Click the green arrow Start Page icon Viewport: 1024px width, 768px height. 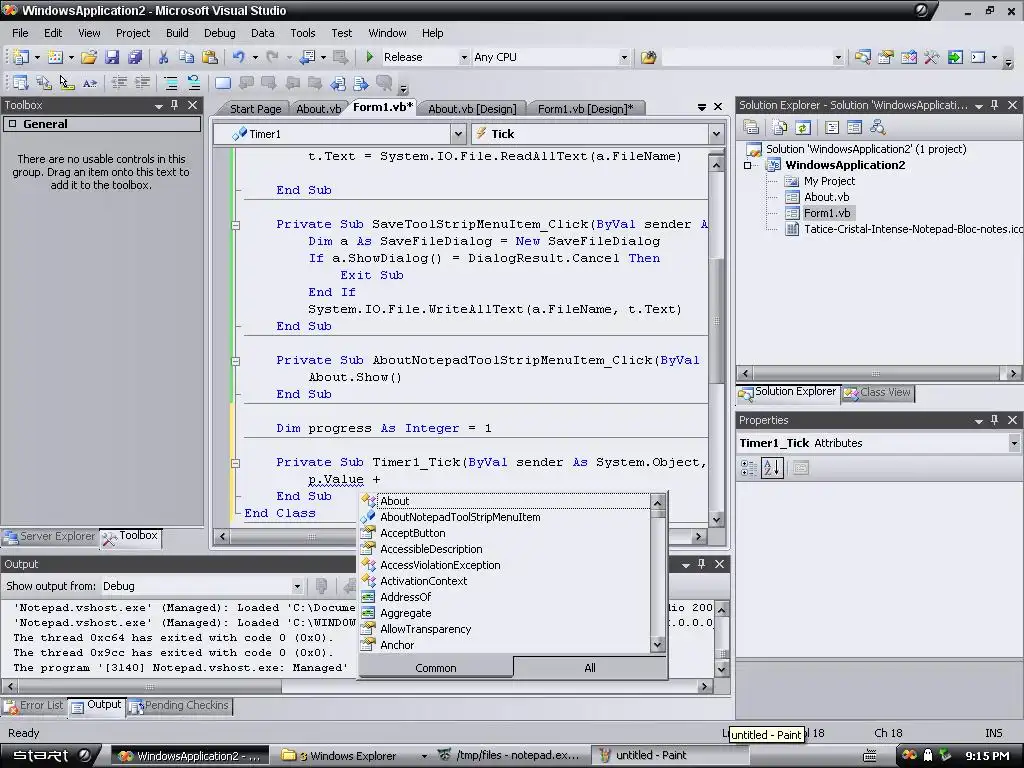pos(955,57)
